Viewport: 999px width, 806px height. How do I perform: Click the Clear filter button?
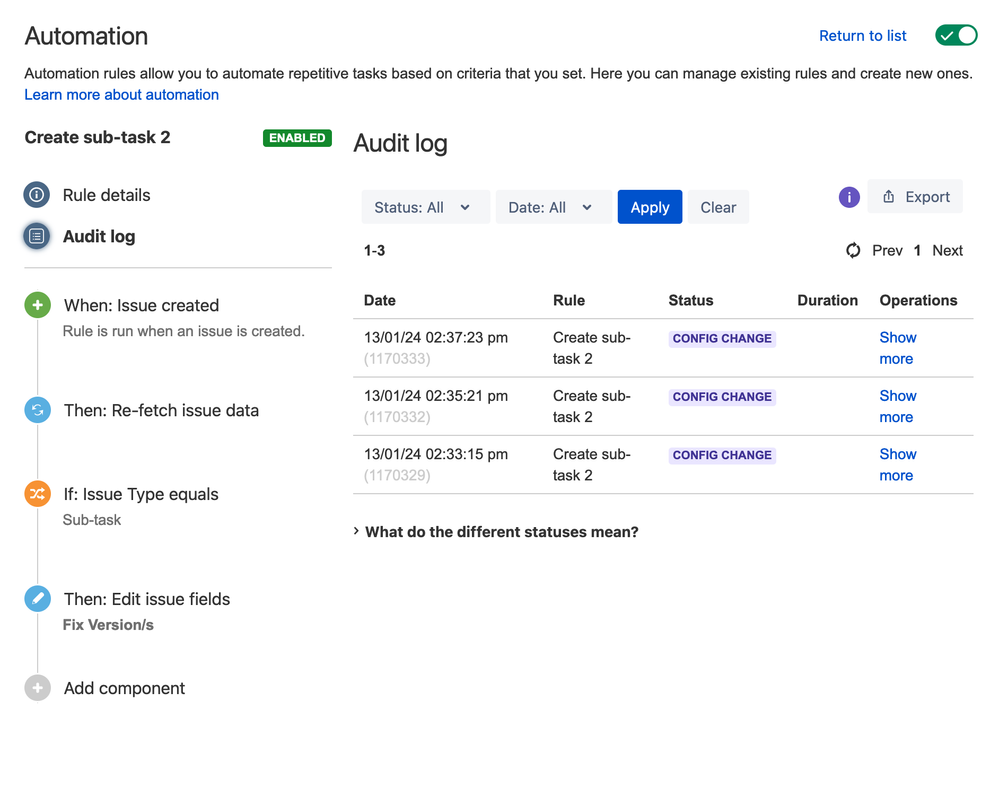(x=718, y=207)
